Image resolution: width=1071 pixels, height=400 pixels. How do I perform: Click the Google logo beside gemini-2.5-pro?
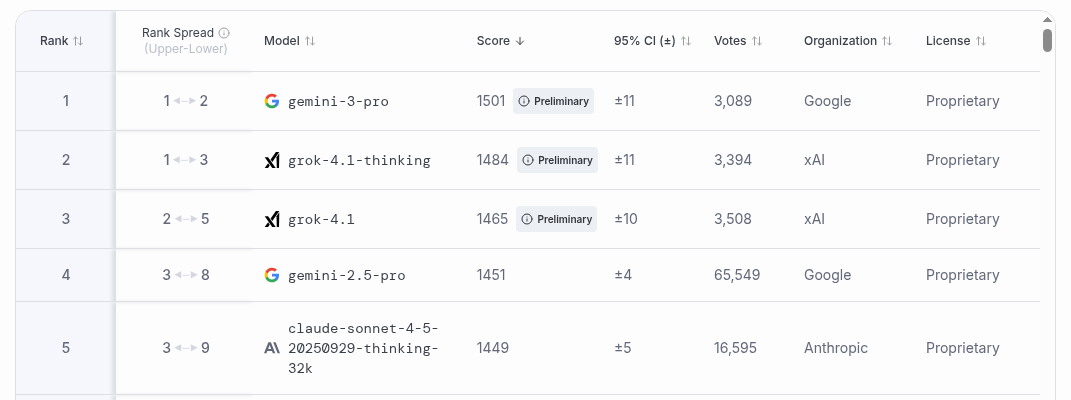271,275
